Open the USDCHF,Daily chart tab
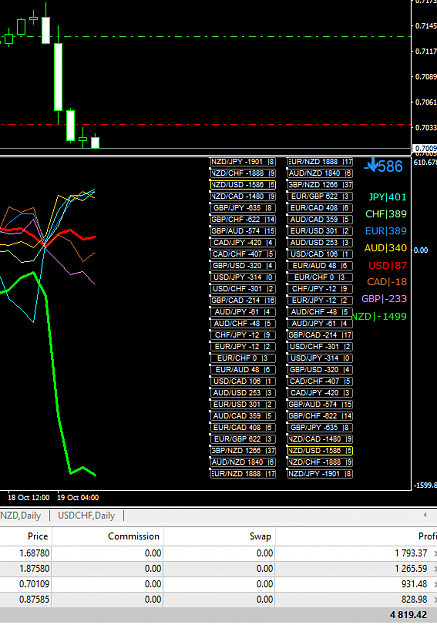The width and height of the screenshot is (437, 625). pos(86,515)
